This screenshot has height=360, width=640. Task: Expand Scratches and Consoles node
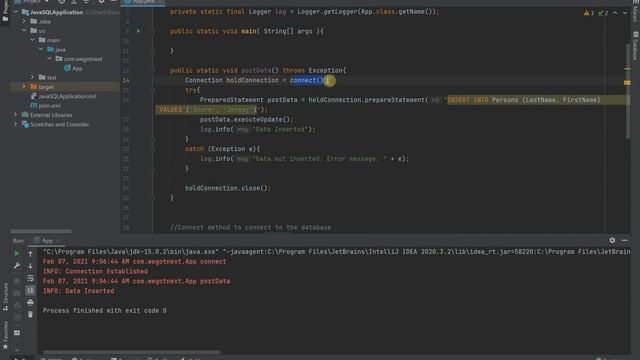point(16,124)
